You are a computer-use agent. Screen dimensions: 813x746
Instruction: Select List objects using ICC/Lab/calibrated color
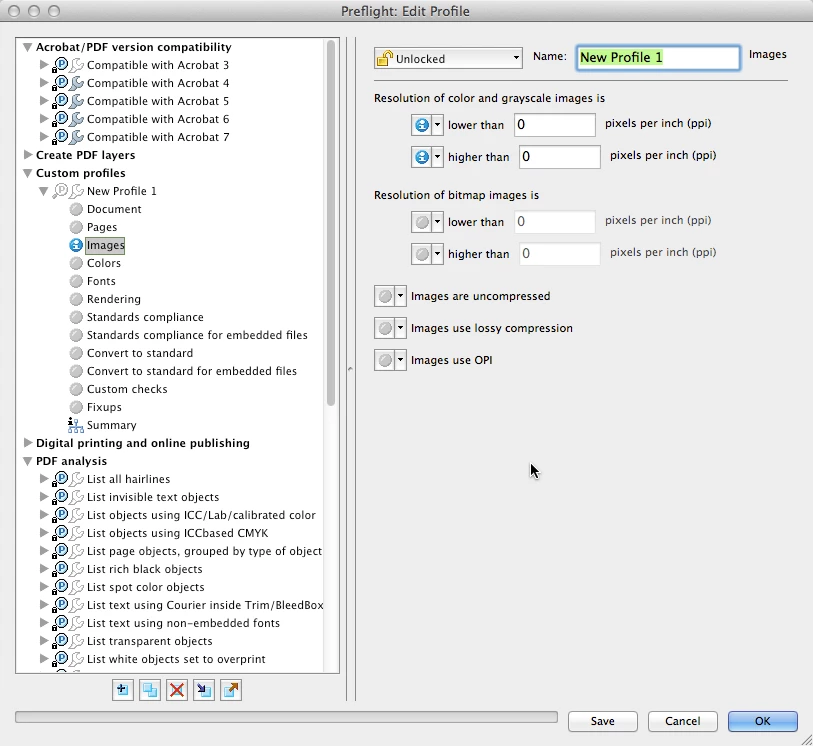pyautogui.click(x=201, y=515)
